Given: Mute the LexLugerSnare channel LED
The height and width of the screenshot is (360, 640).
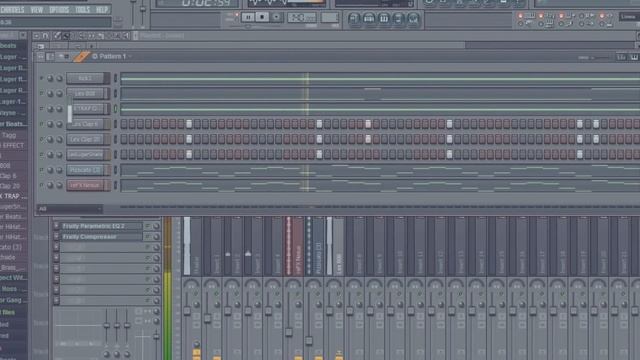Looking at the screenshot, I should tap(41, 155).
